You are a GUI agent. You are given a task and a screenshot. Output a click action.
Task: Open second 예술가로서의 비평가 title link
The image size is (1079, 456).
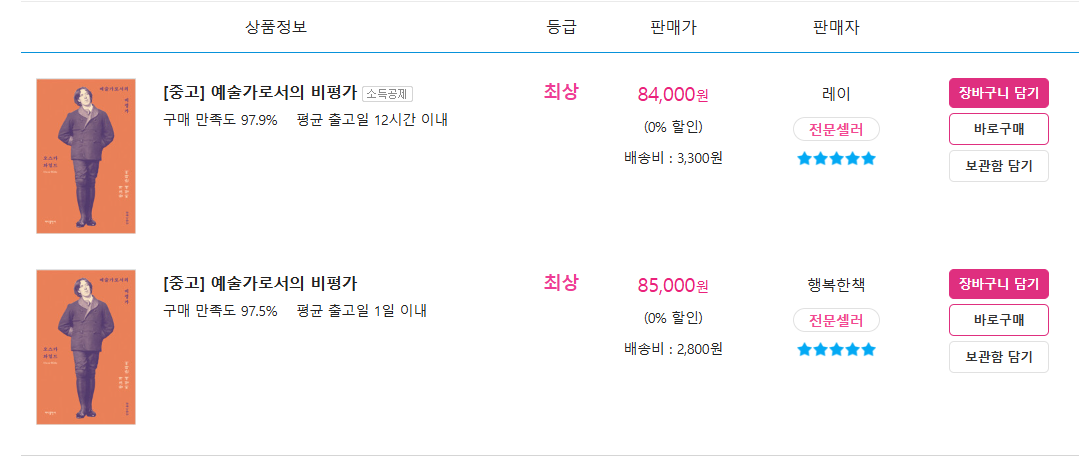[260, 283]
